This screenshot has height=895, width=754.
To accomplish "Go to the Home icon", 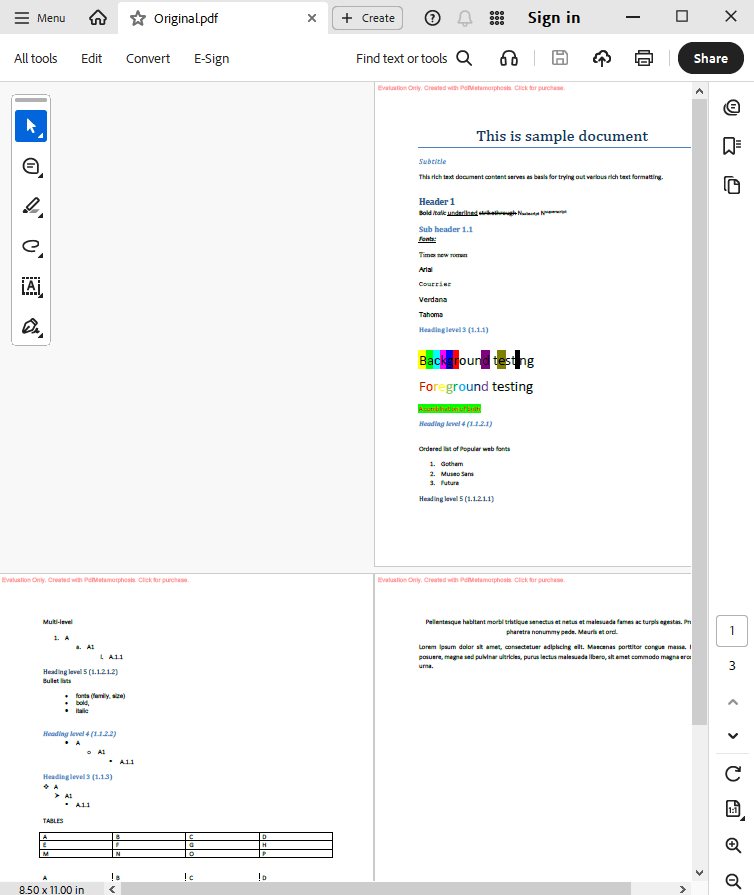I will tap(98, 18).
